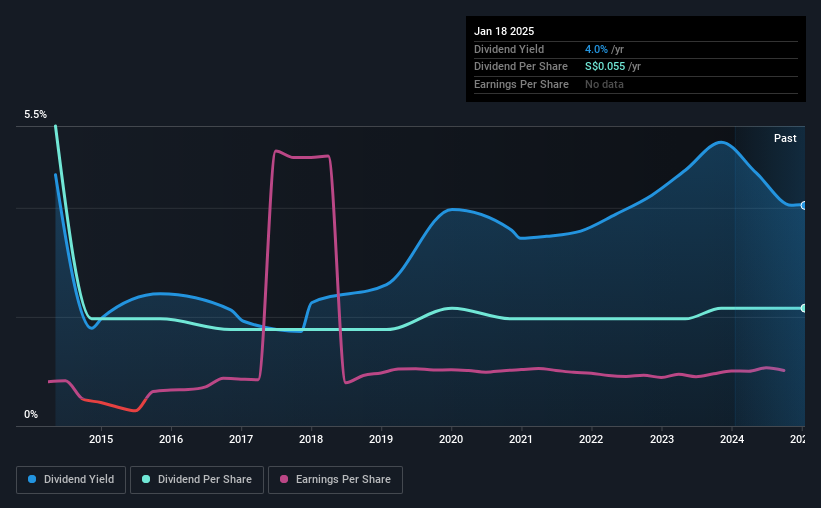This screenshot has height=508, width=821.
Task: Click the Jan 18 2025 tooltip date
Action: click(504, 31)
